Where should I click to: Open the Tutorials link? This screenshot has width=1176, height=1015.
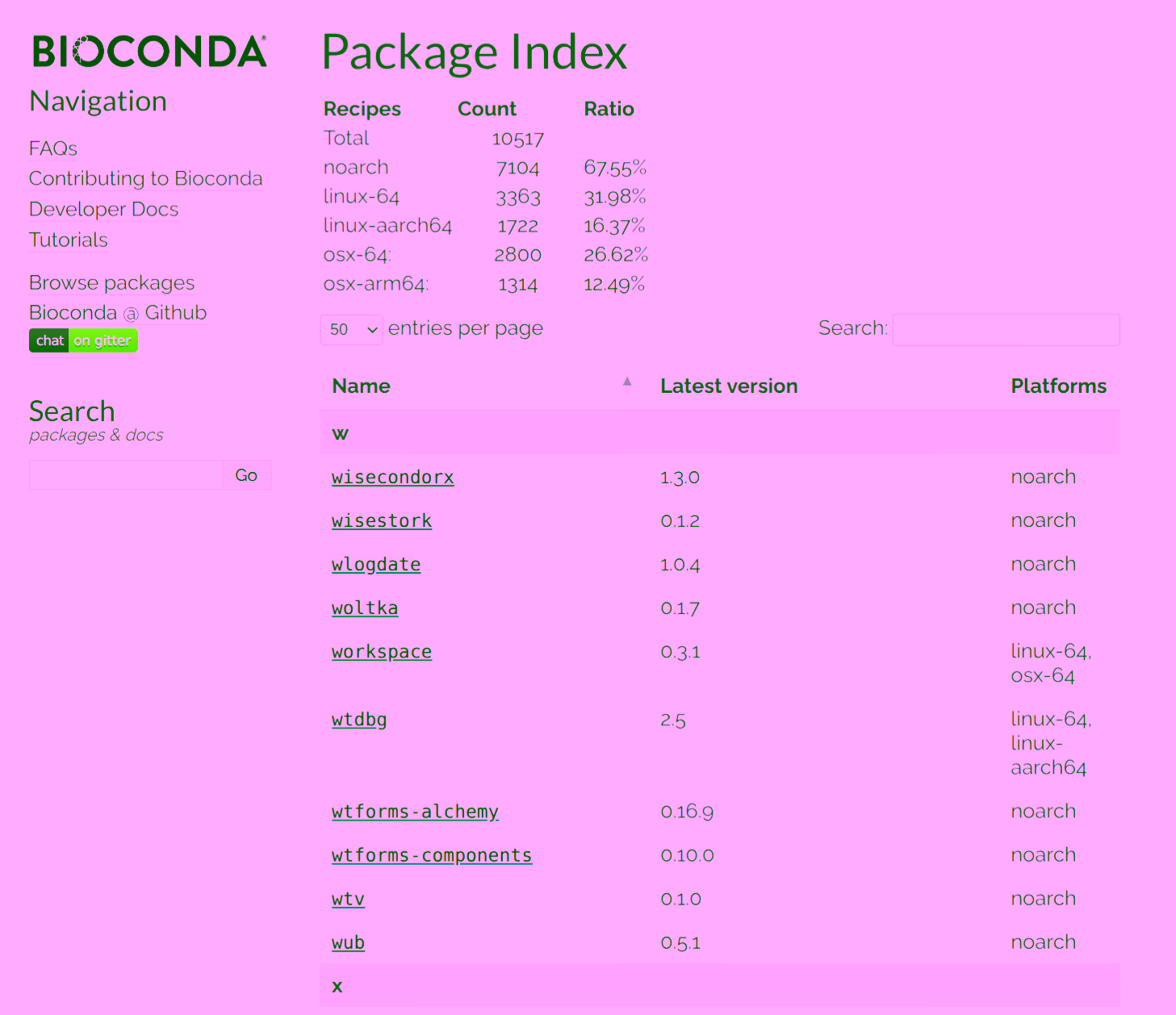[69, 240]
